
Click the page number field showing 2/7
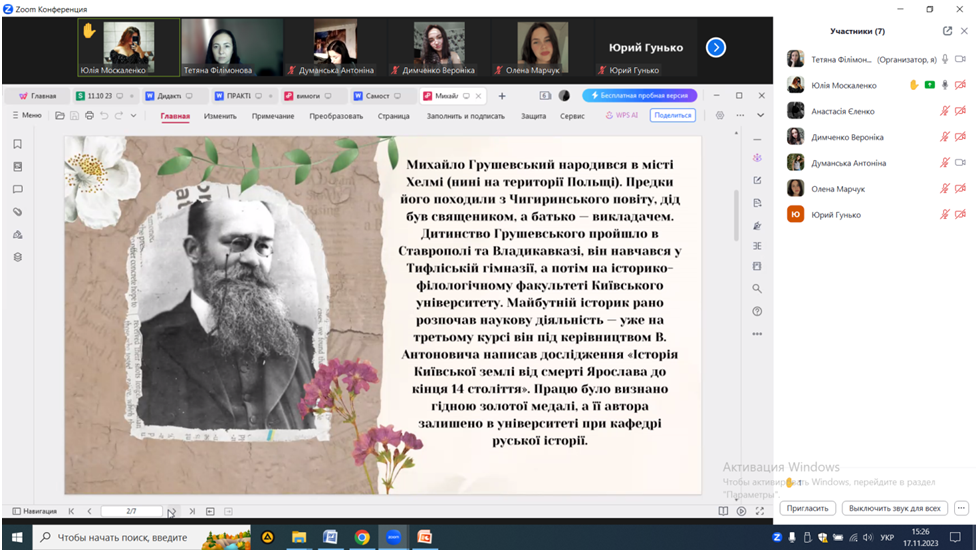pos(132,511)
